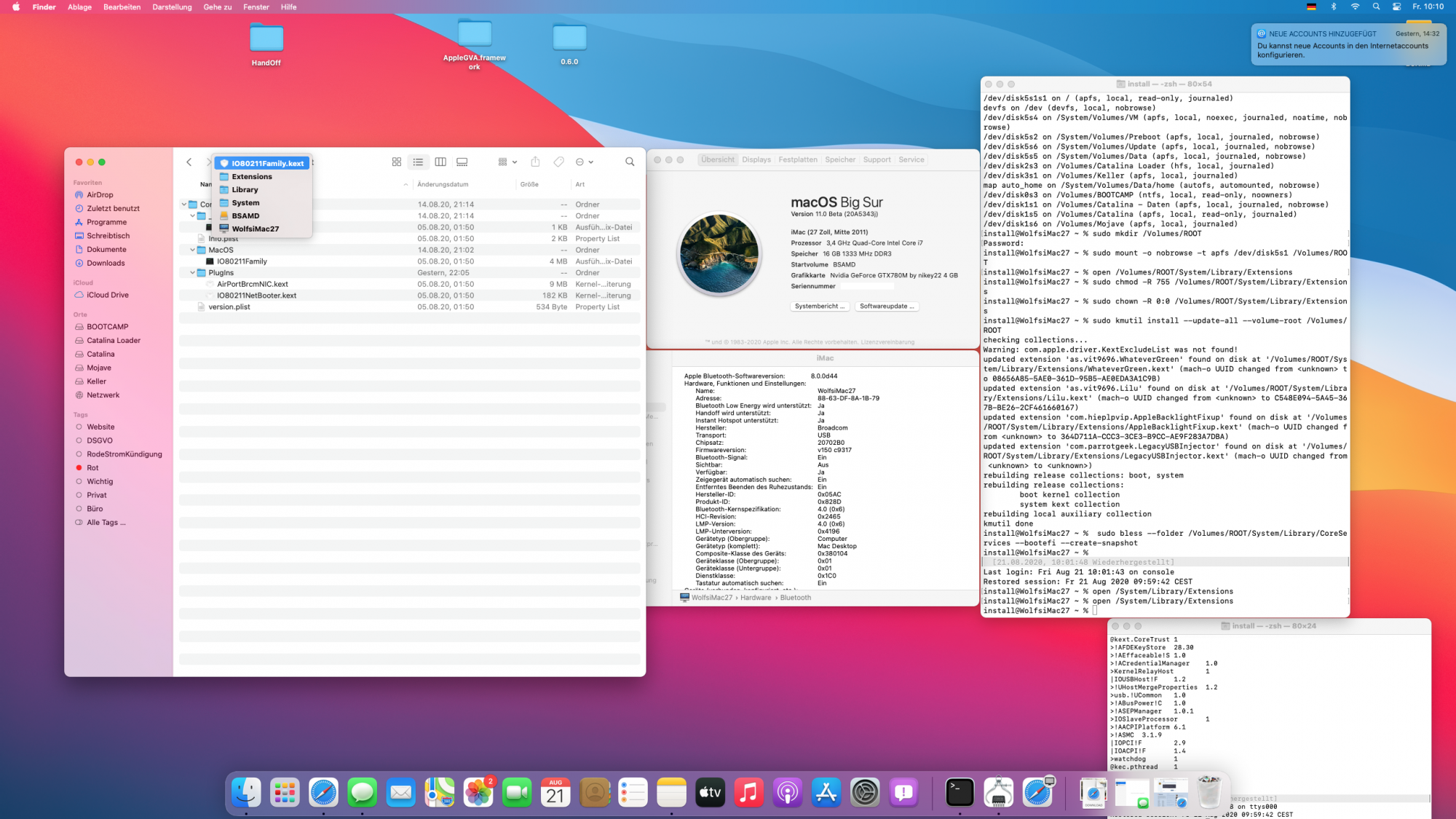
Task: Open Terminal from the Dock
Action: pyautogui.click(x=960, y=792)
